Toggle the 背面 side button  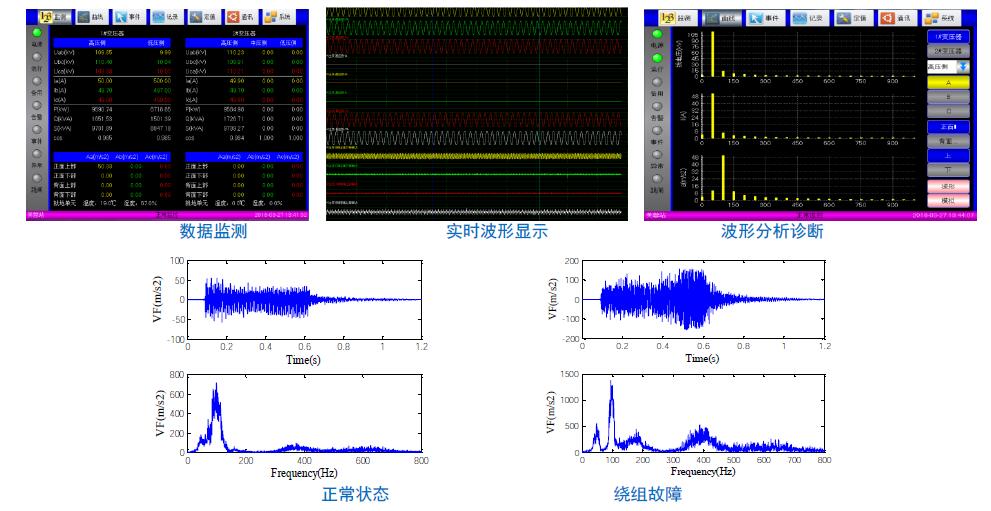pyautogui.click(x=946, y=141)
